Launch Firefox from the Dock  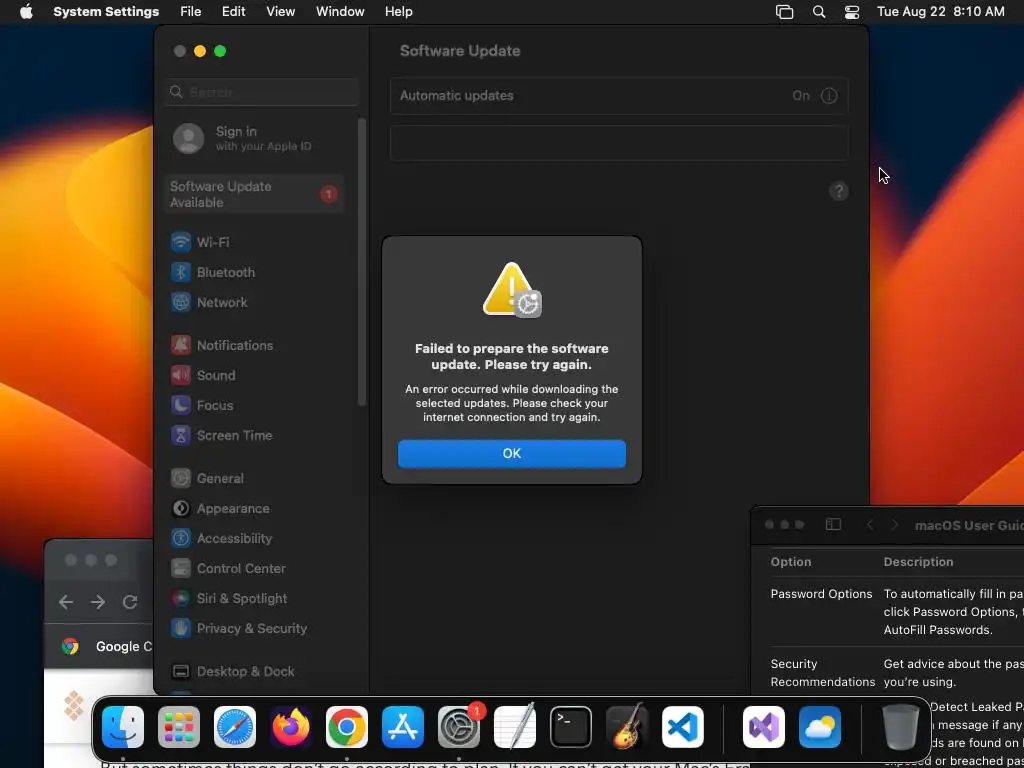click(291, 727)
